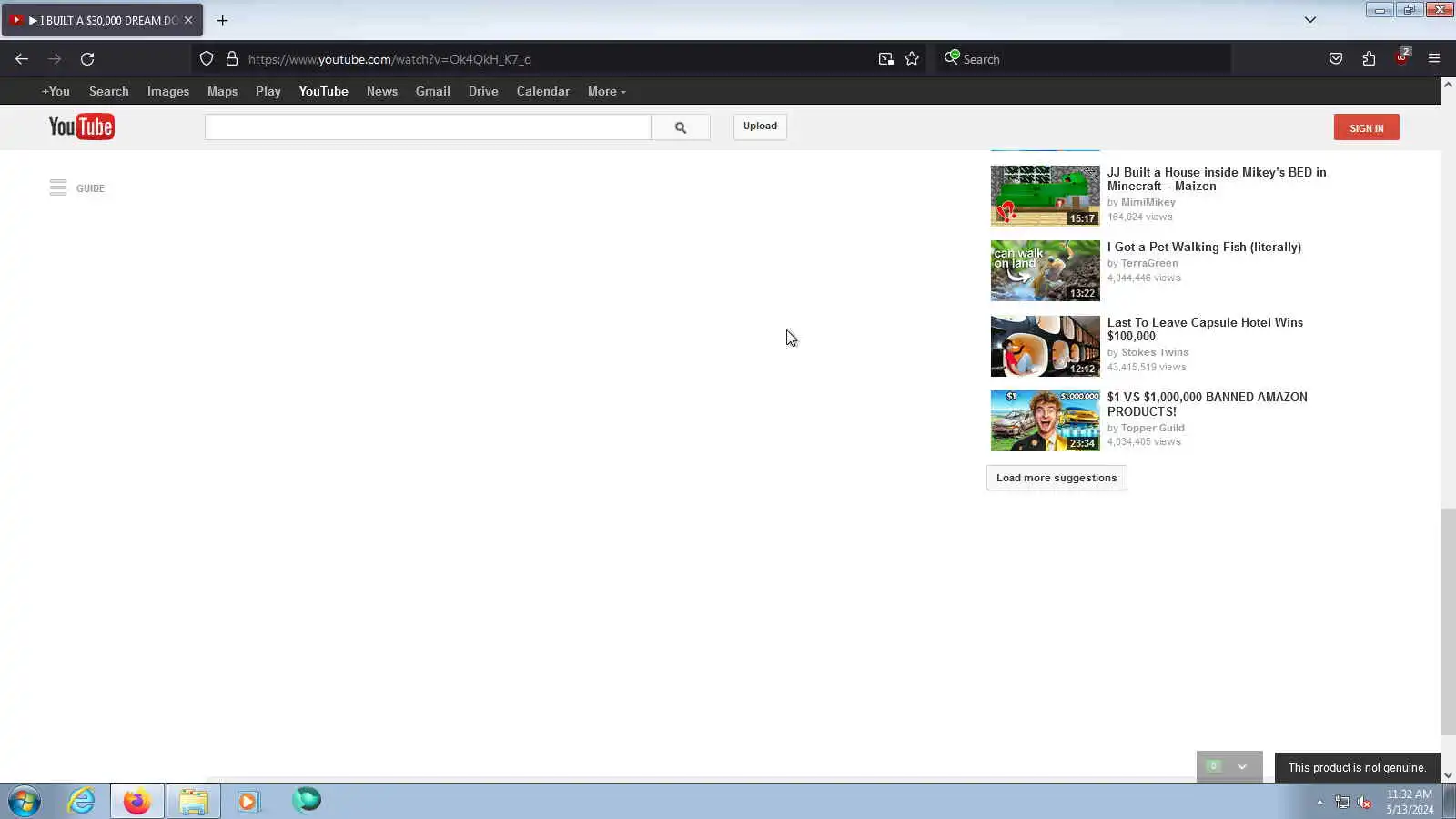The image size is (1456, 819).
Task: Select Maps in the Google bar
Action: point(222,91)
